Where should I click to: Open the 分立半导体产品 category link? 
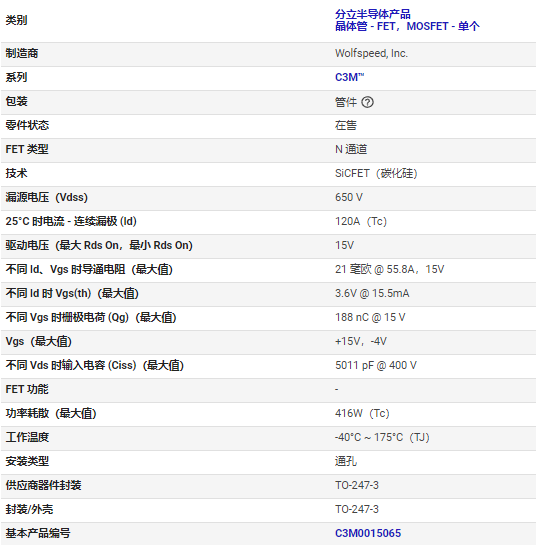coord(373,14)
